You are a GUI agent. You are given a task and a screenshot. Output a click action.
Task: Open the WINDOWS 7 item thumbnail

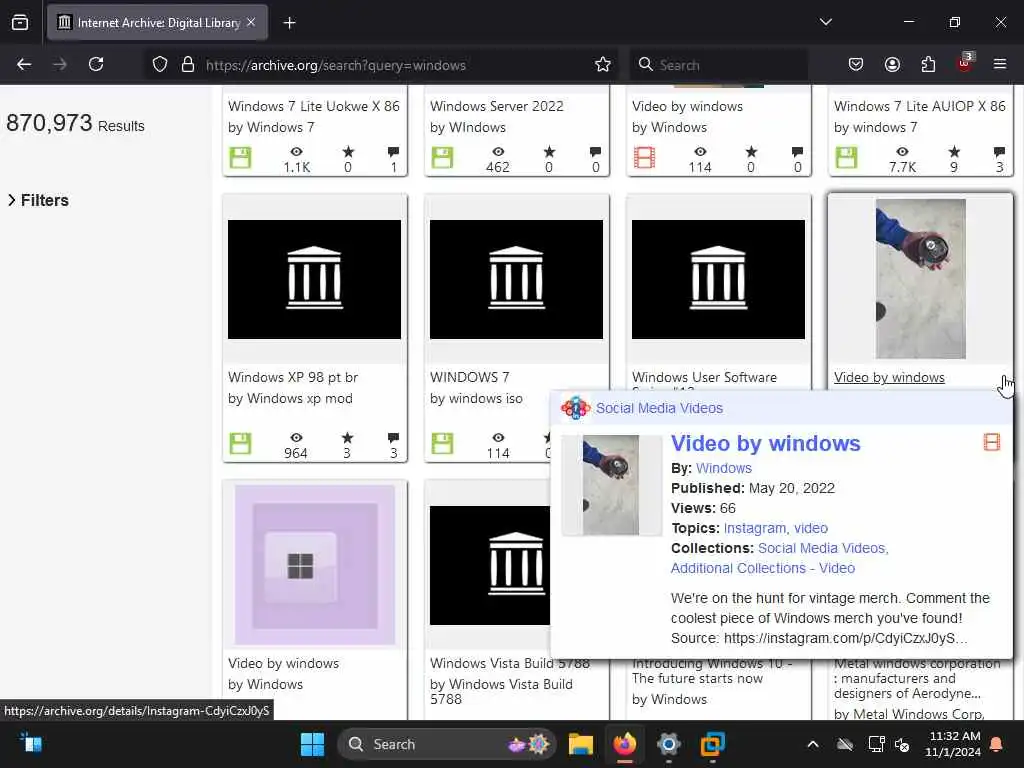(x=516, y=279)
